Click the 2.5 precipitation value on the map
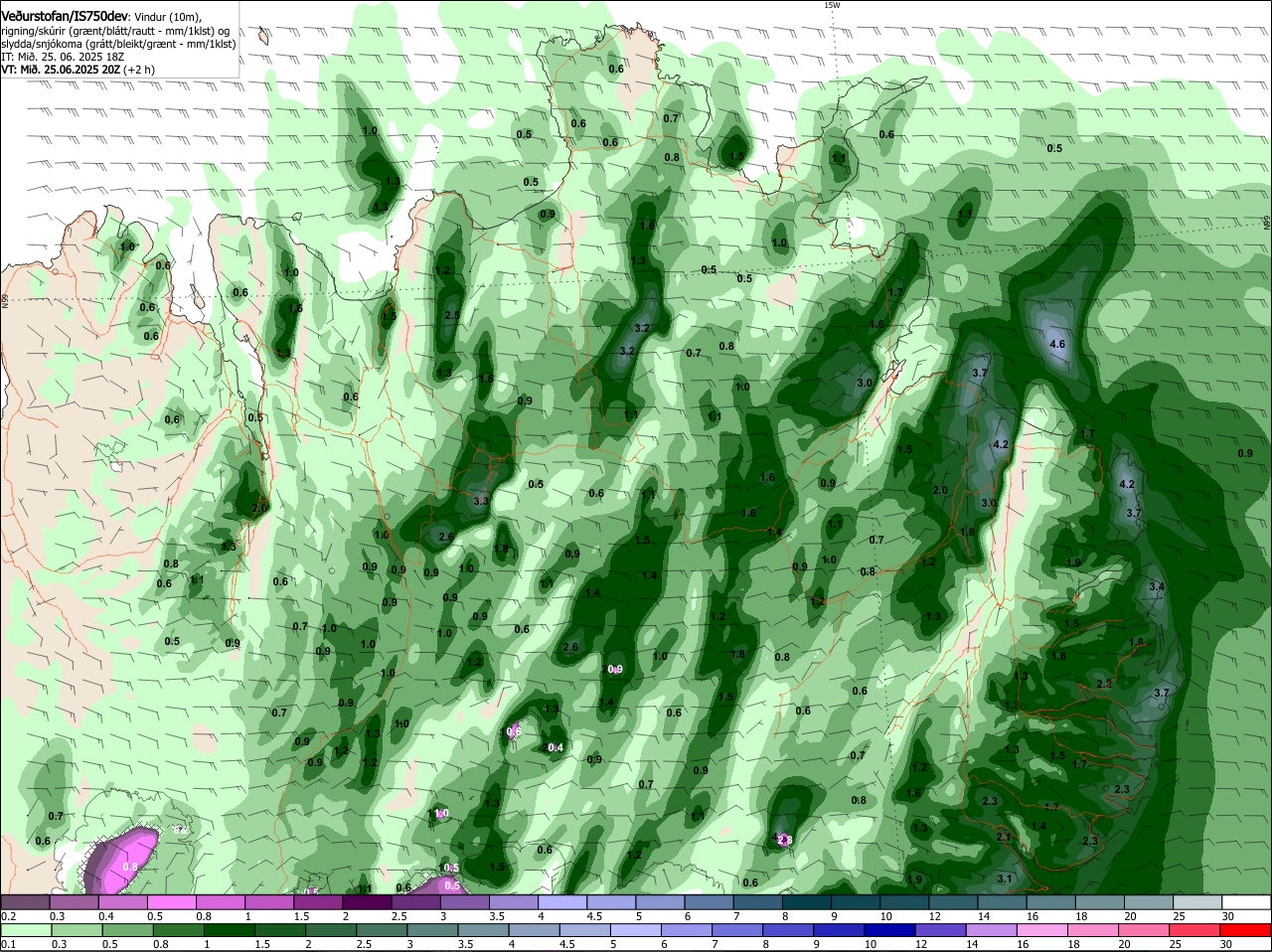This screenshot has width=1272, height=952. tap(451, 315)
